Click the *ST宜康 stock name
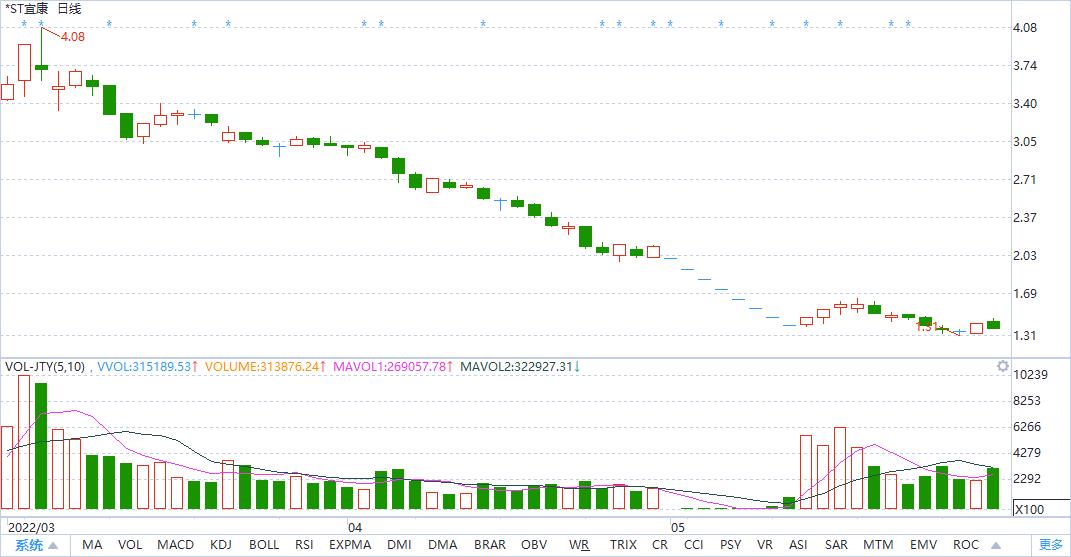This screenshot has height=557, width=1071. [27, 9]
